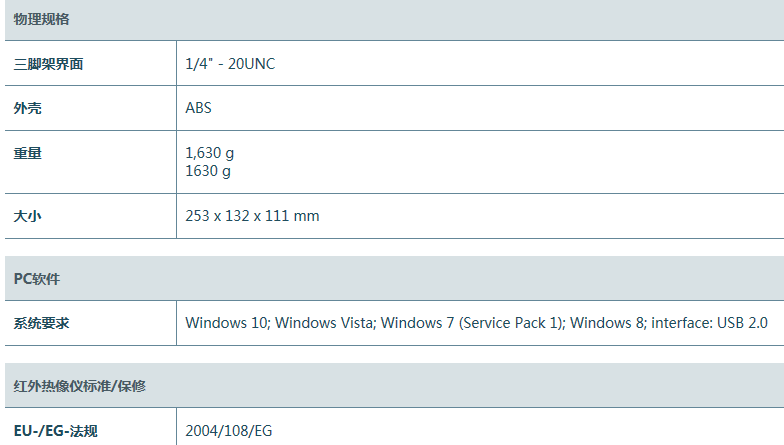Viewport: 784px width, 445px height.
Task: Click the 1/4" - 20UNC value
Action: tap(230, 64)
